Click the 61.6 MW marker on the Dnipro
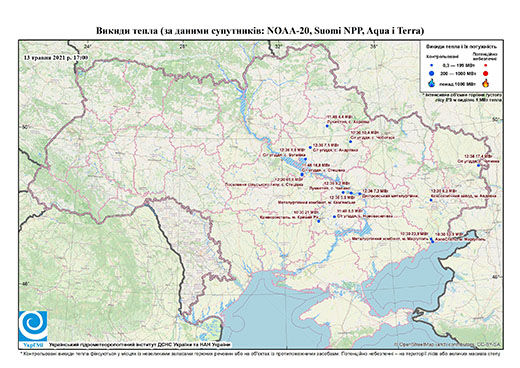Screen dimensions: 520x368 (x=302, y=174)
